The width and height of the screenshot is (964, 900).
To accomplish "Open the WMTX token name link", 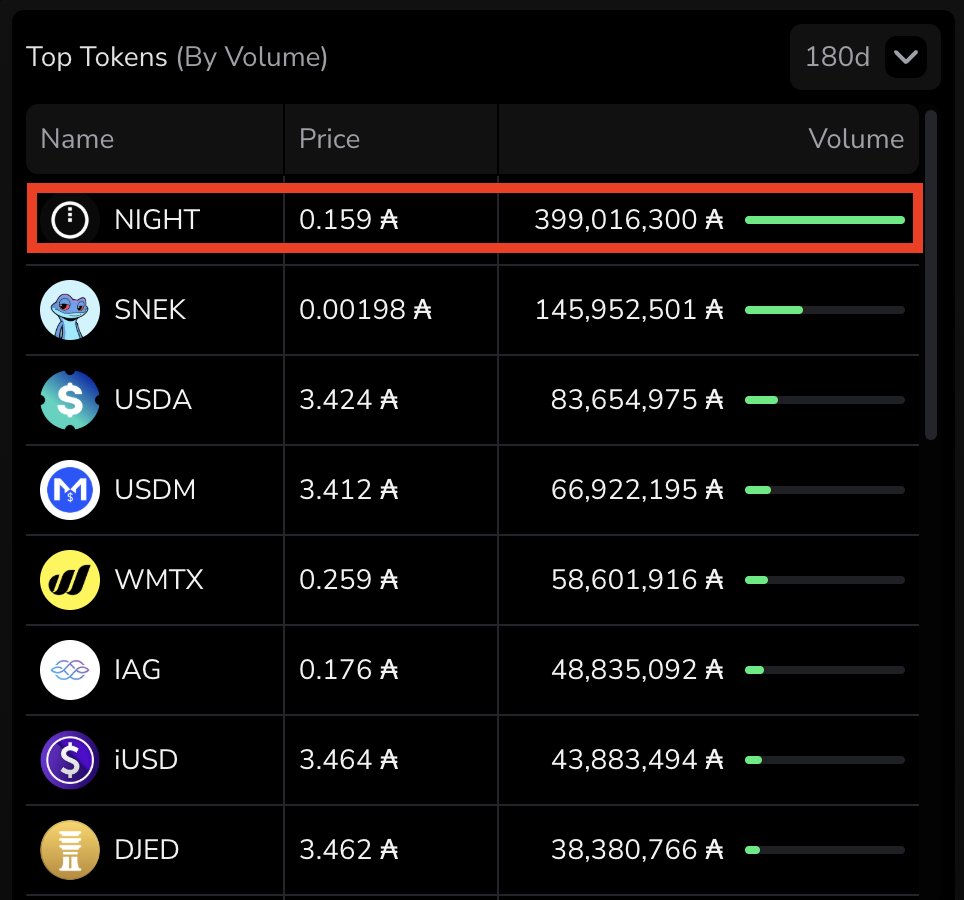I will [x=159, y=580].
